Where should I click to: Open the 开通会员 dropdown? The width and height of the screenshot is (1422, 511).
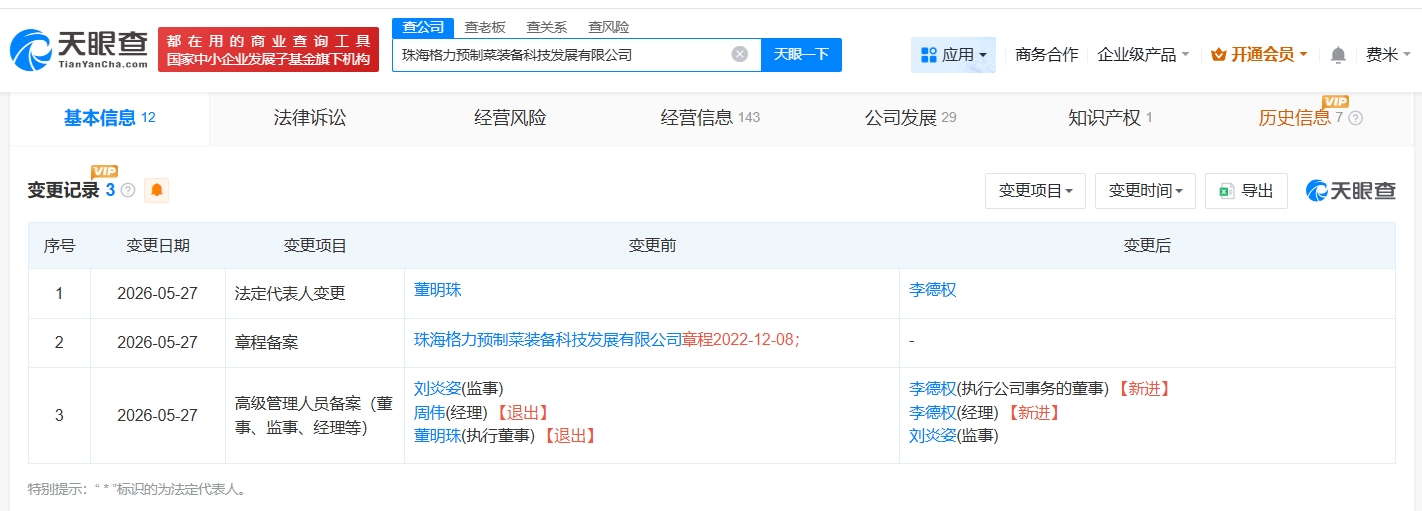tap(1259, 55)
